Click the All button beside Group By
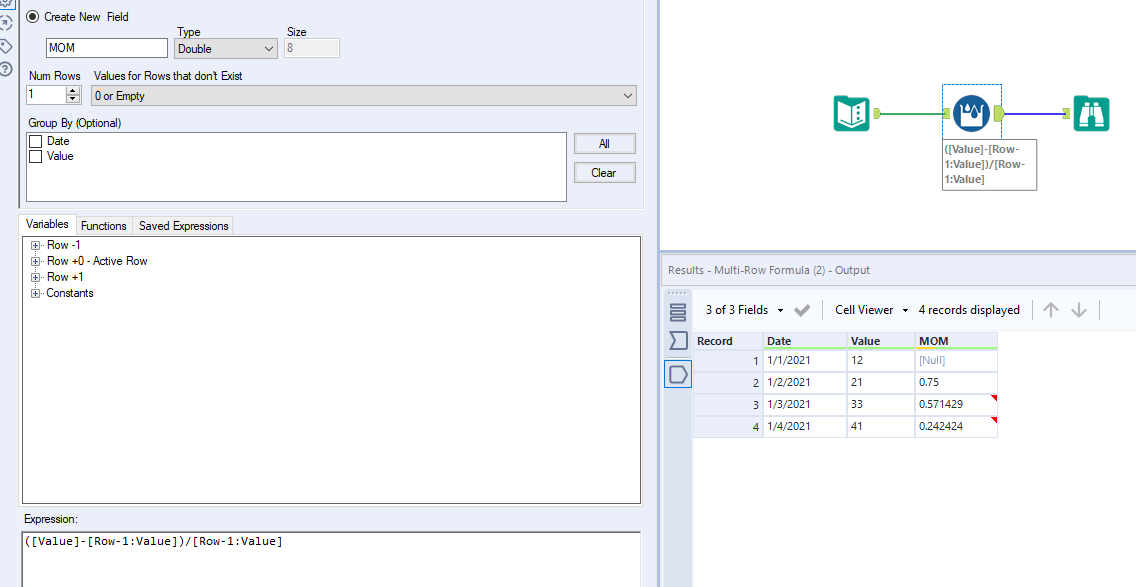This screenshot has width=1136, height=587. coord(603,143)
